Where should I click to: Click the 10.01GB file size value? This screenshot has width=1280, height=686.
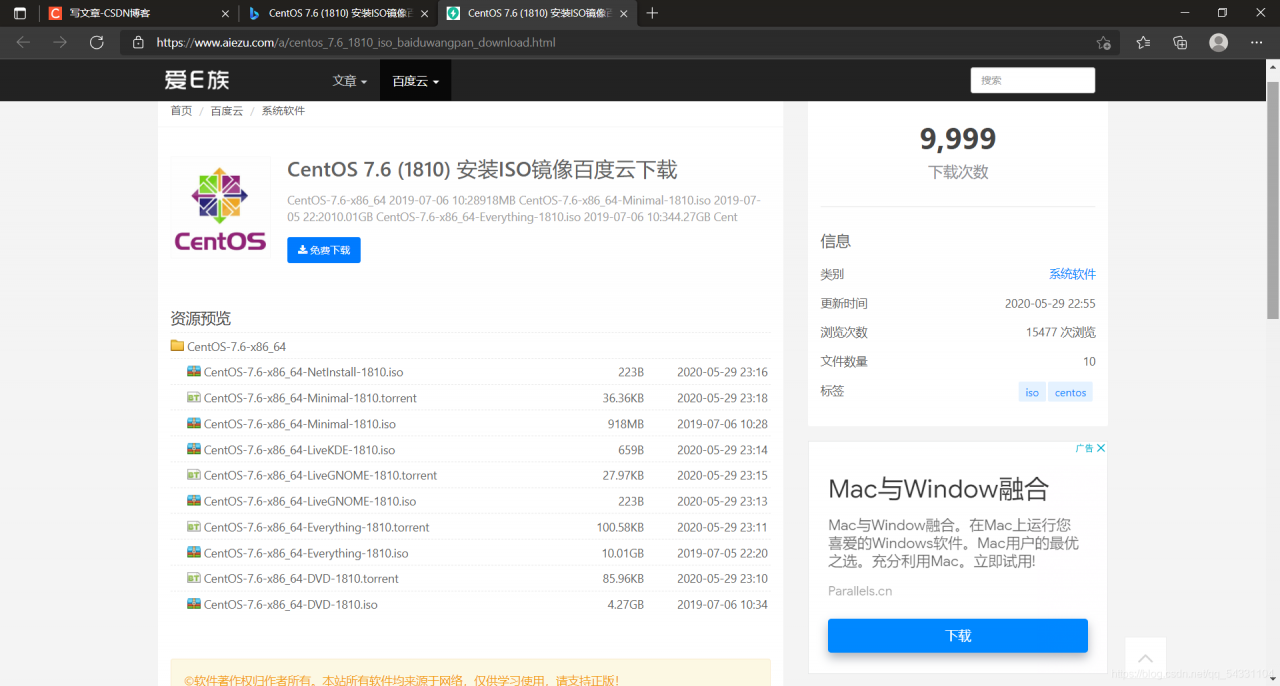(623, 553)
